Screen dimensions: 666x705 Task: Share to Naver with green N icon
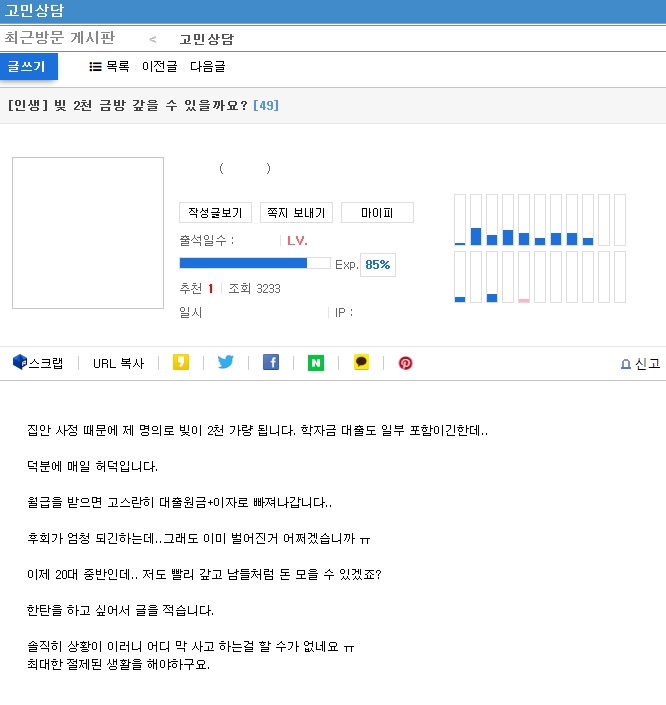pyautogui.click(x=316, y=363)
